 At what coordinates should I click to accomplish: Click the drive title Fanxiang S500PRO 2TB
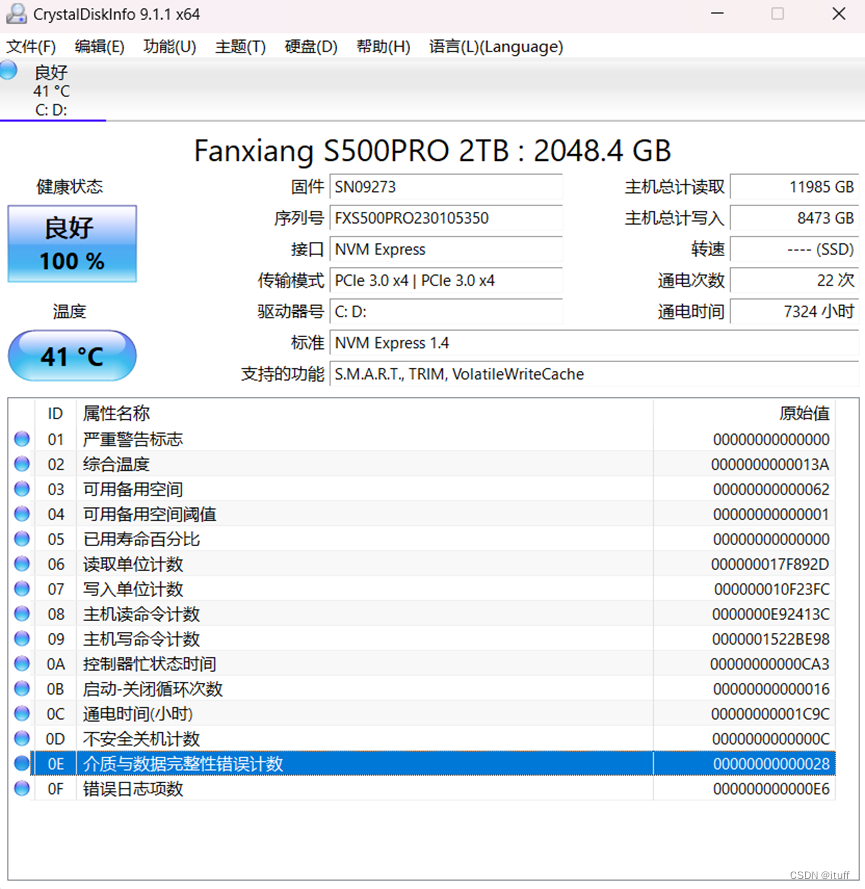coord(432,151)
